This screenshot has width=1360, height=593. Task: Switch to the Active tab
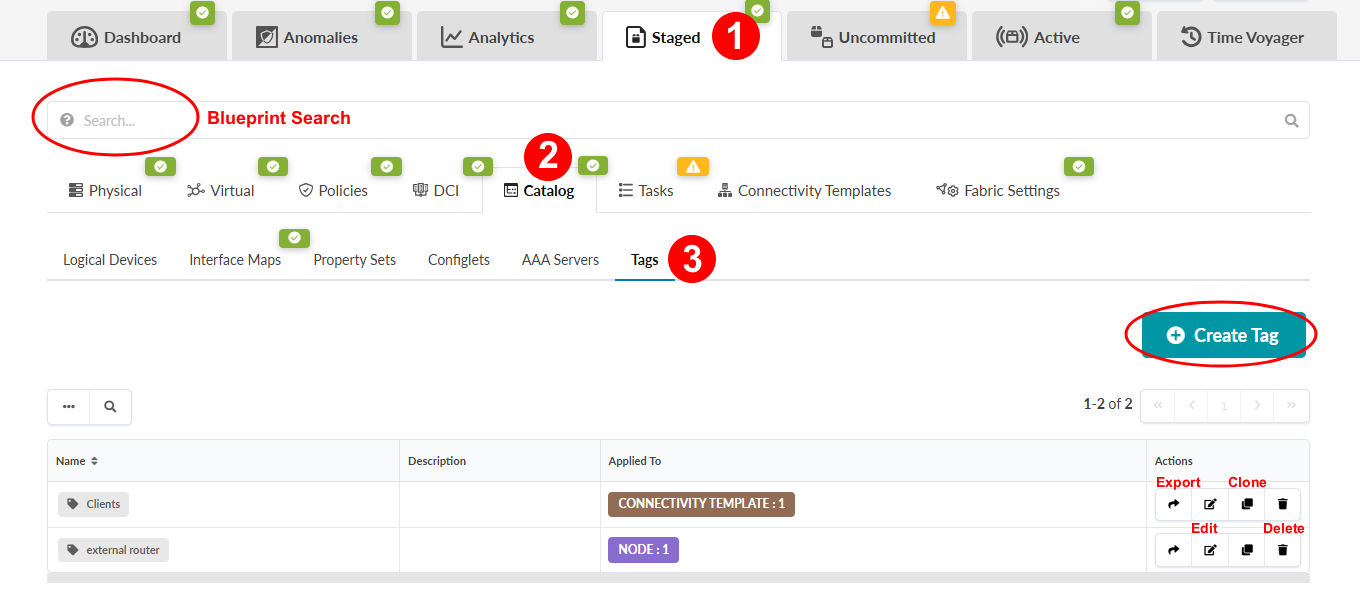pyautogui.click(x=1061, y=37)
